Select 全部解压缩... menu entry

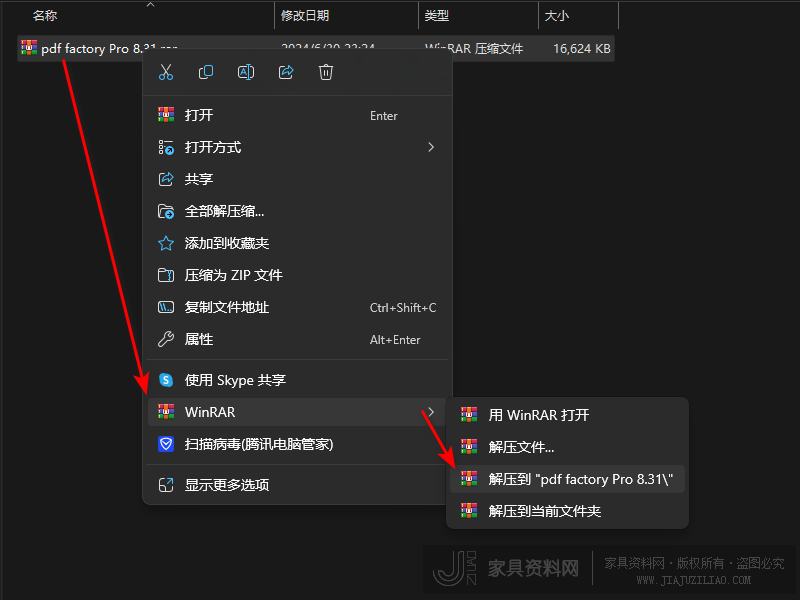pyautogui.click(x=297, y=211)
